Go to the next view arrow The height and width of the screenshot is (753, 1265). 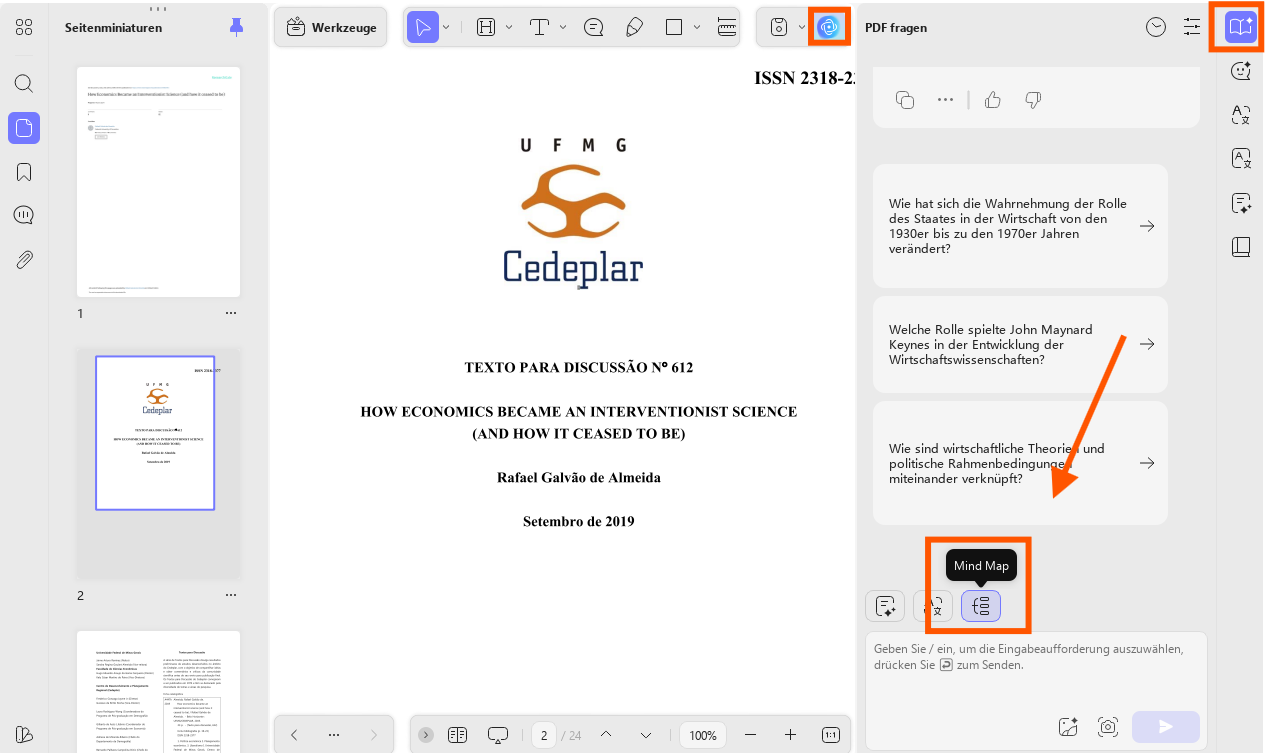(374, 735)
